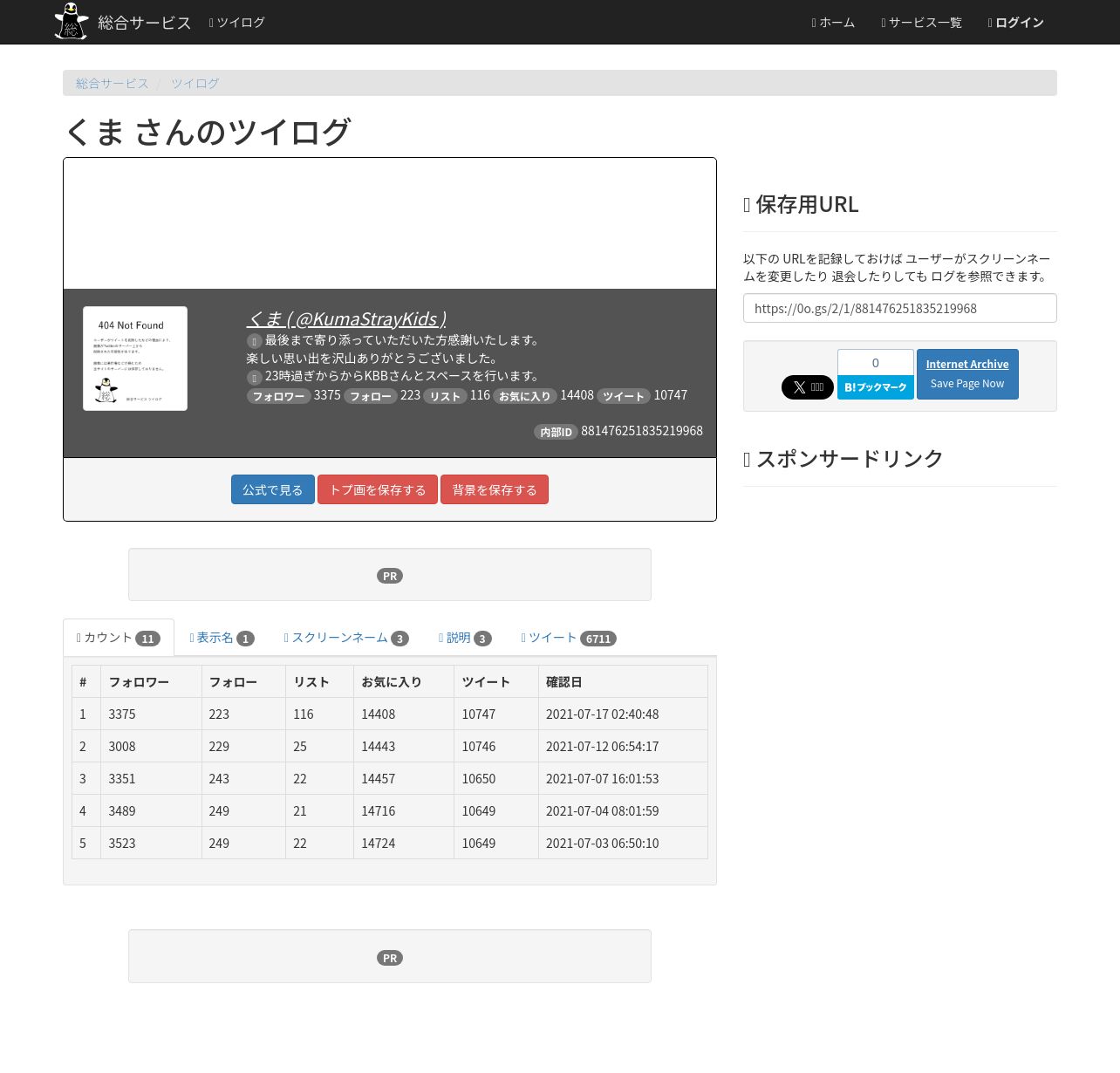This screenshot has height=1073, width=1120.
Task: Click ログイン in the navbar
Action: coord(1015,23)
